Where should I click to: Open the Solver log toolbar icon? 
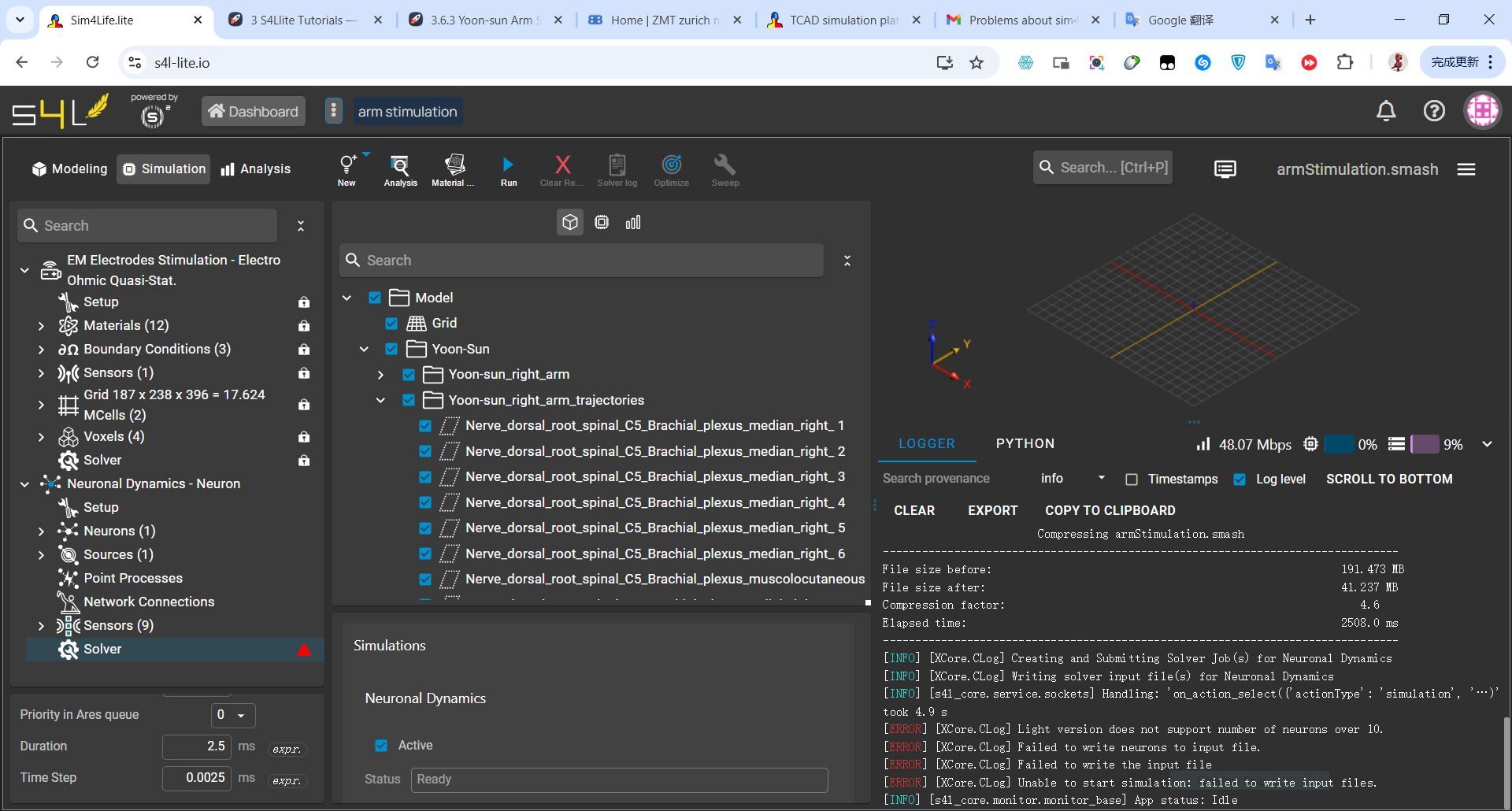[617, 169]
